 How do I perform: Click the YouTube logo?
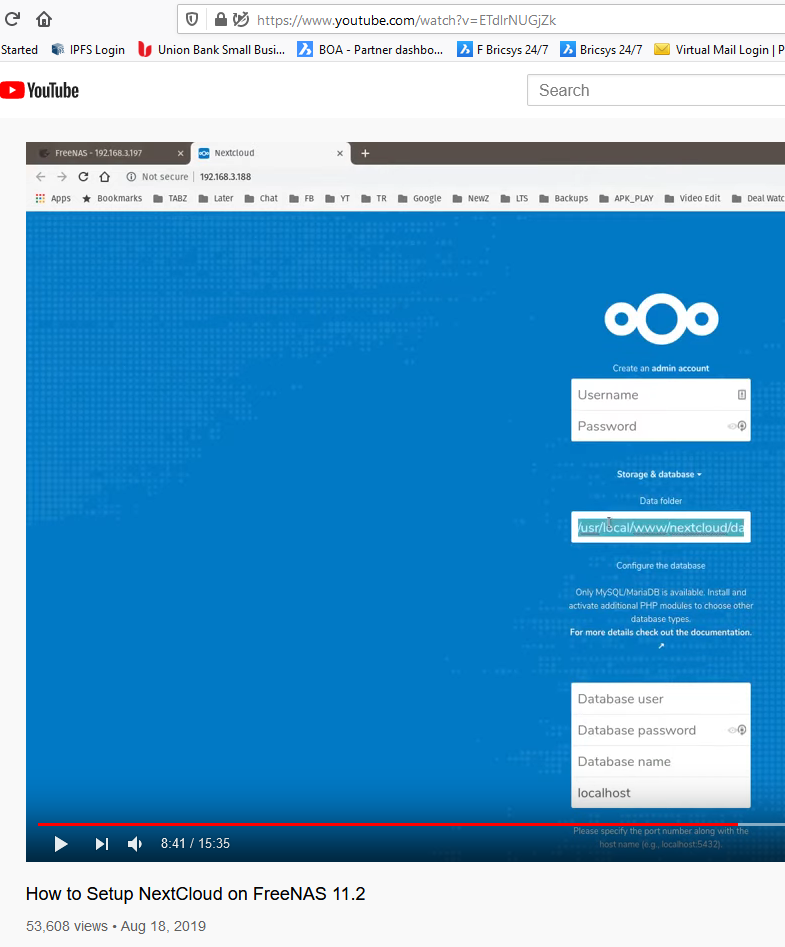pos(40,90)
